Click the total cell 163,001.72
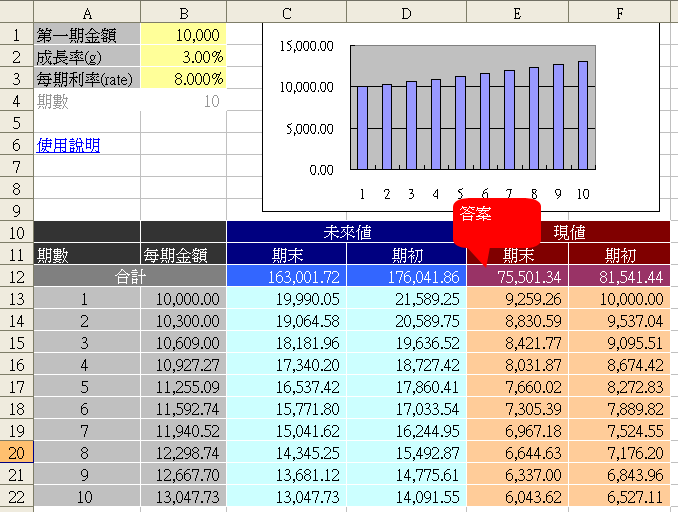Screen dimensions: 678x512 (x=287, y=276)
